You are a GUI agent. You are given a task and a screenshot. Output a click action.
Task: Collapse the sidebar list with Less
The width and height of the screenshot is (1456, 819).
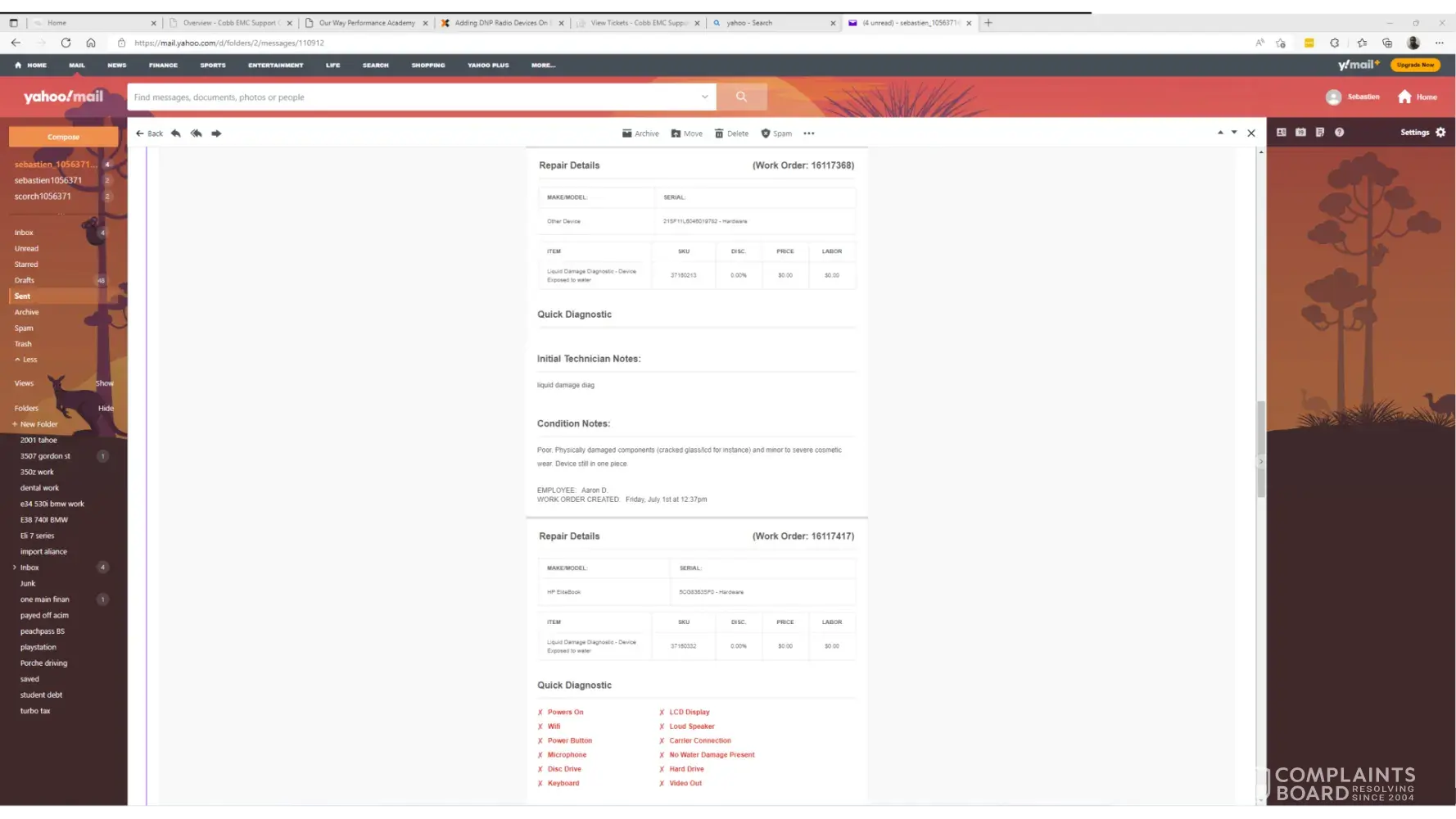click(26, 360)
